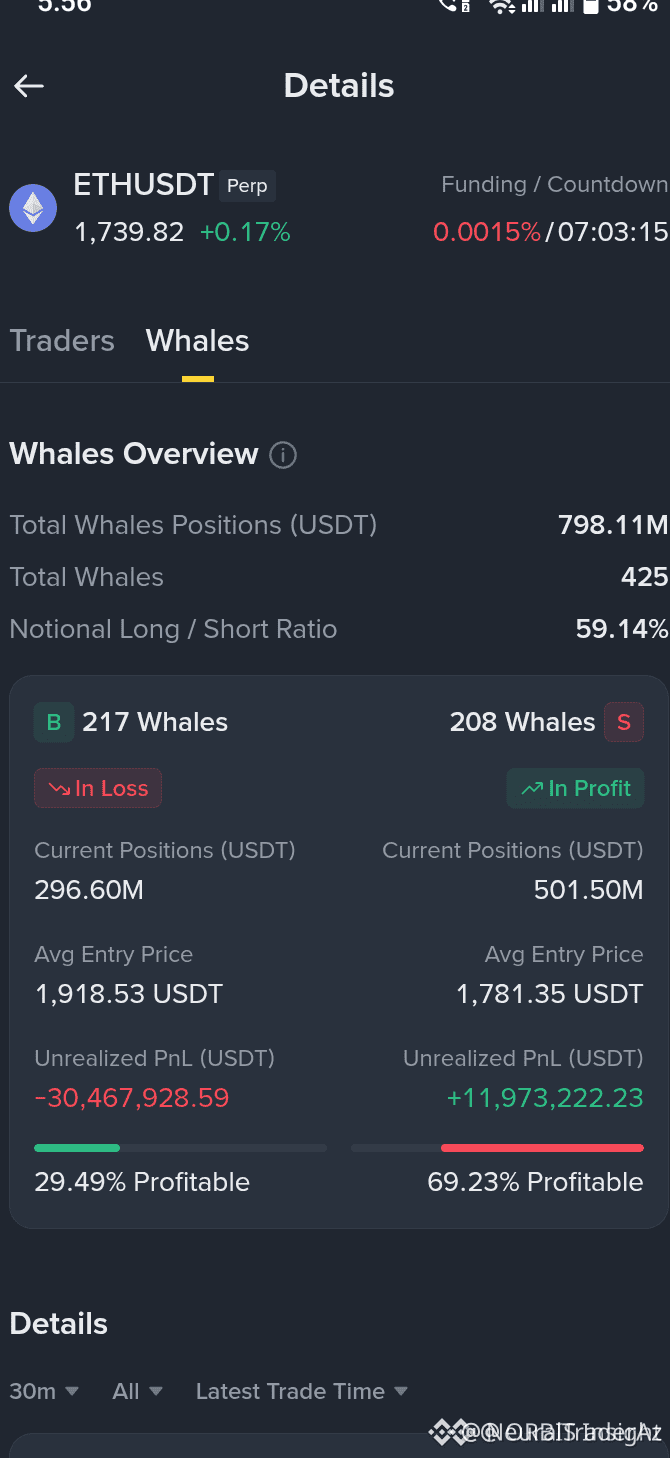
Task: Tap the Perp contract label
Action: point(247,186)
